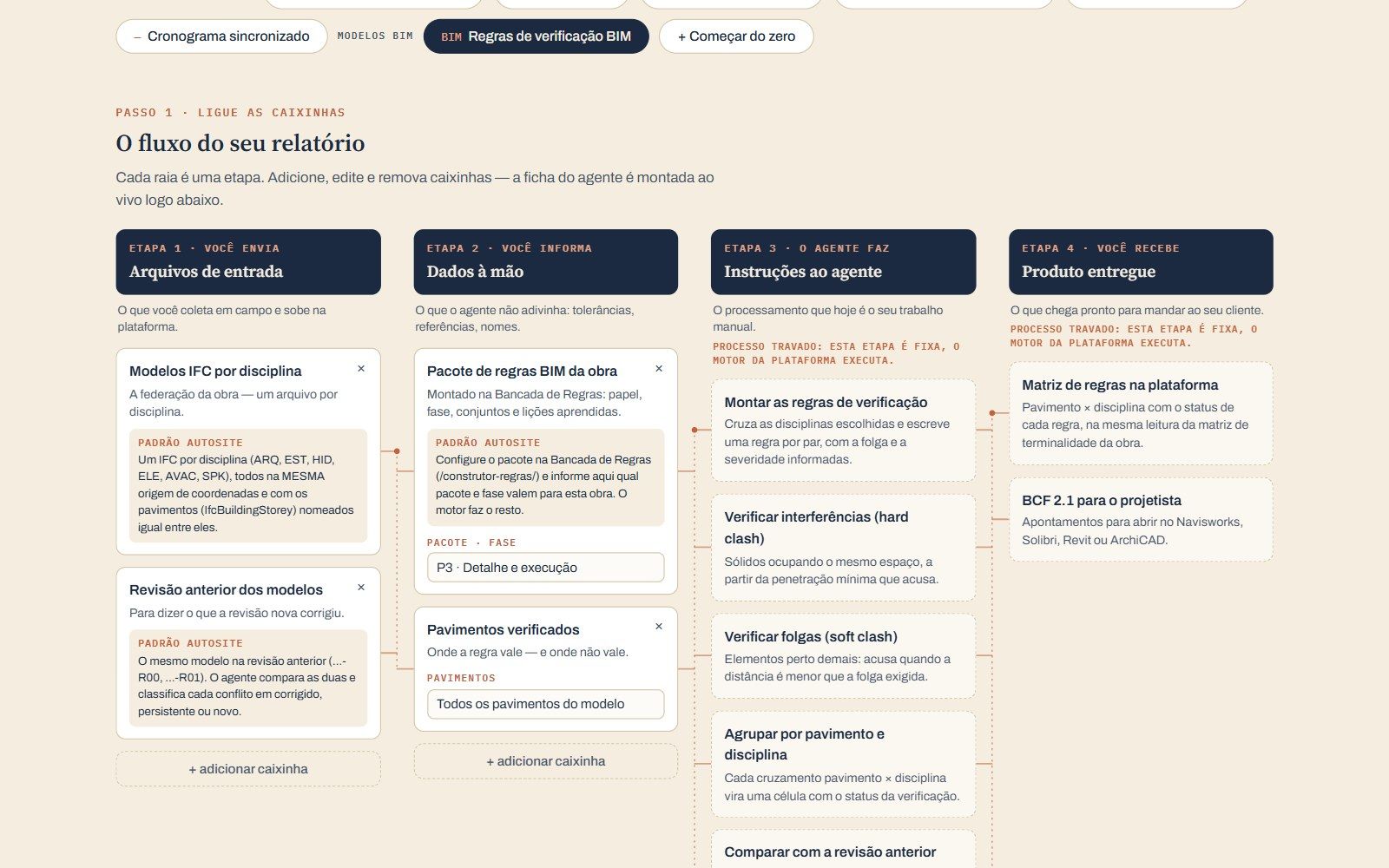The height and width of the screenshot is (868, 1389).
Task: Add a caixinha under Dados à mão
Action: coord(546,761)
